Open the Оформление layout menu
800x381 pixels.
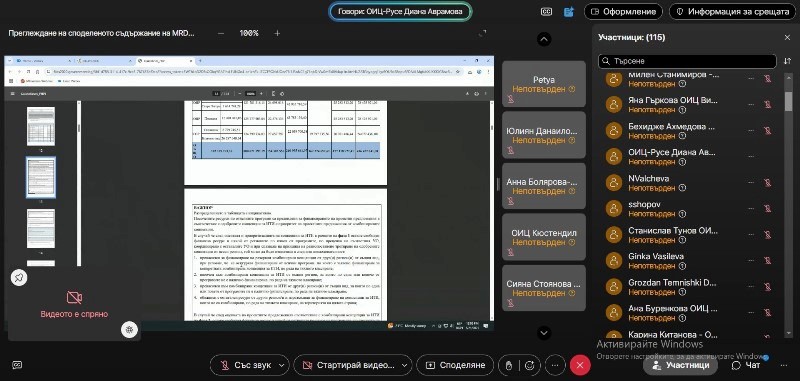tap(623, 11)
